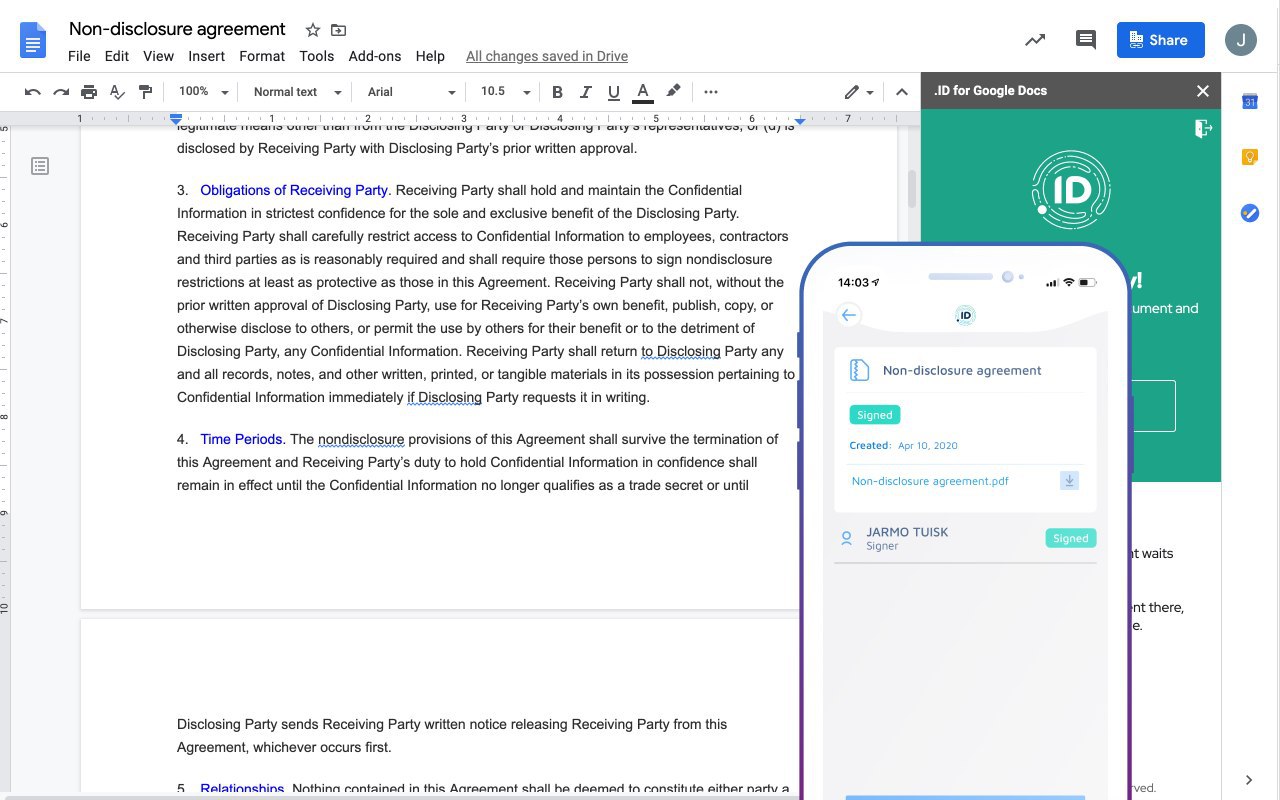Click Obligations of Receiving Party heading

click(x=294, y=190)
